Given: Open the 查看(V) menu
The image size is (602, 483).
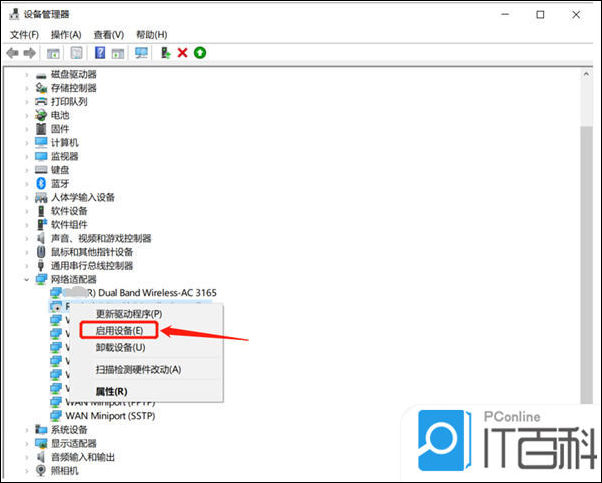Looking at the screenshot, I should 109,35.
